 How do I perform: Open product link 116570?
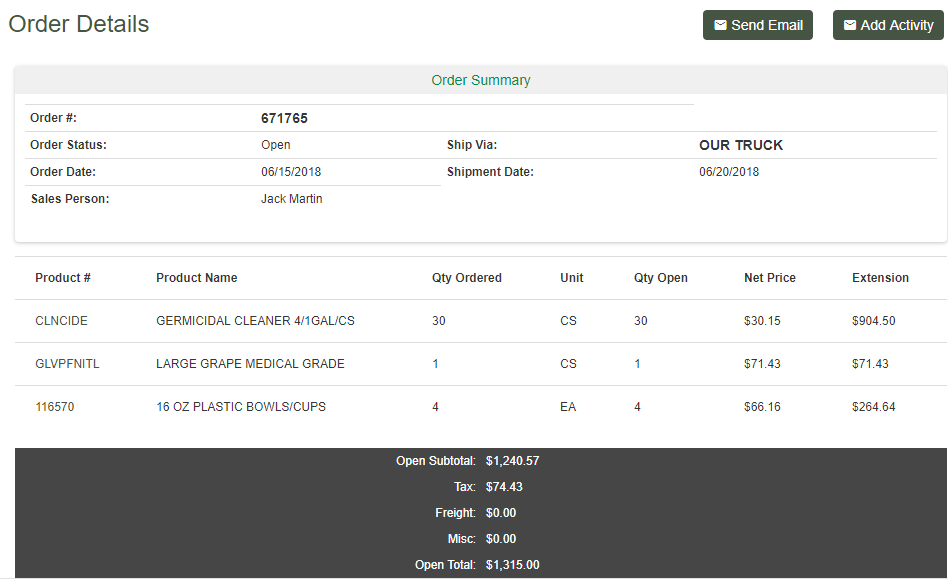pos(54,407)
